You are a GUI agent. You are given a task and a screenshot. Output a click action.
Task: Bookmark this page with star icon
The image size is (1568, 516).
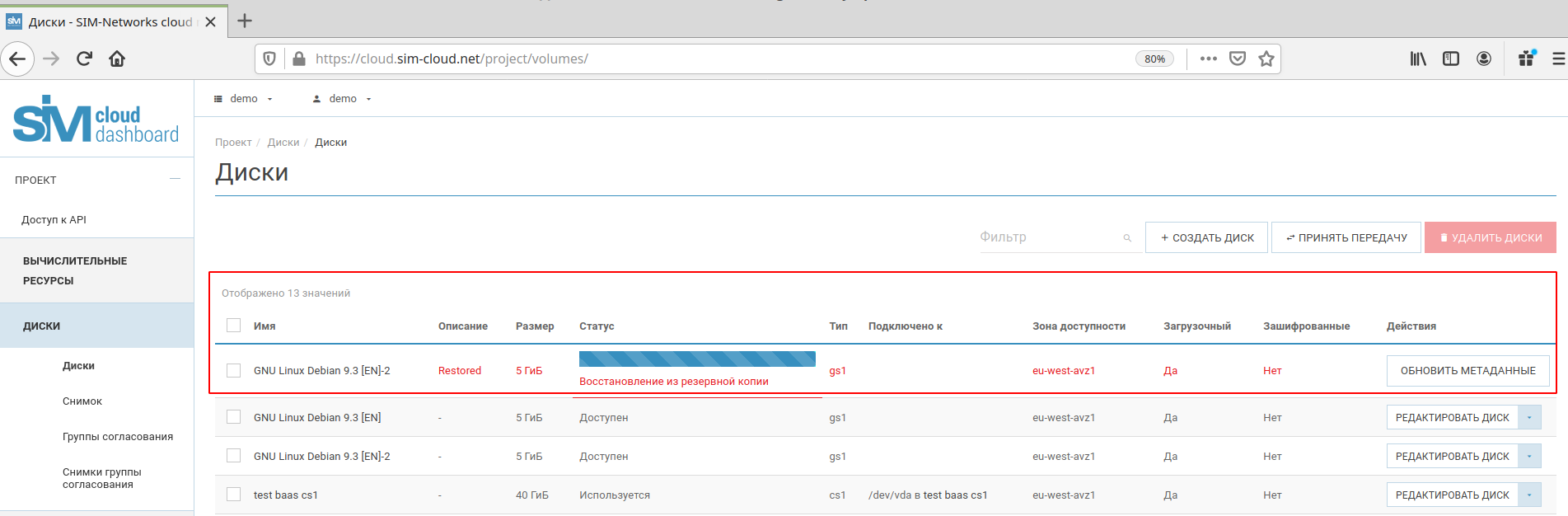(x=1266, y=59)
